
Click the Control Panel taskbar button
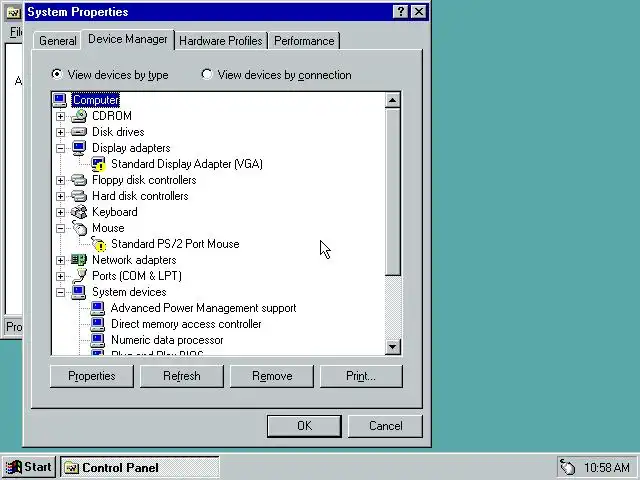(x=140, y=467)
